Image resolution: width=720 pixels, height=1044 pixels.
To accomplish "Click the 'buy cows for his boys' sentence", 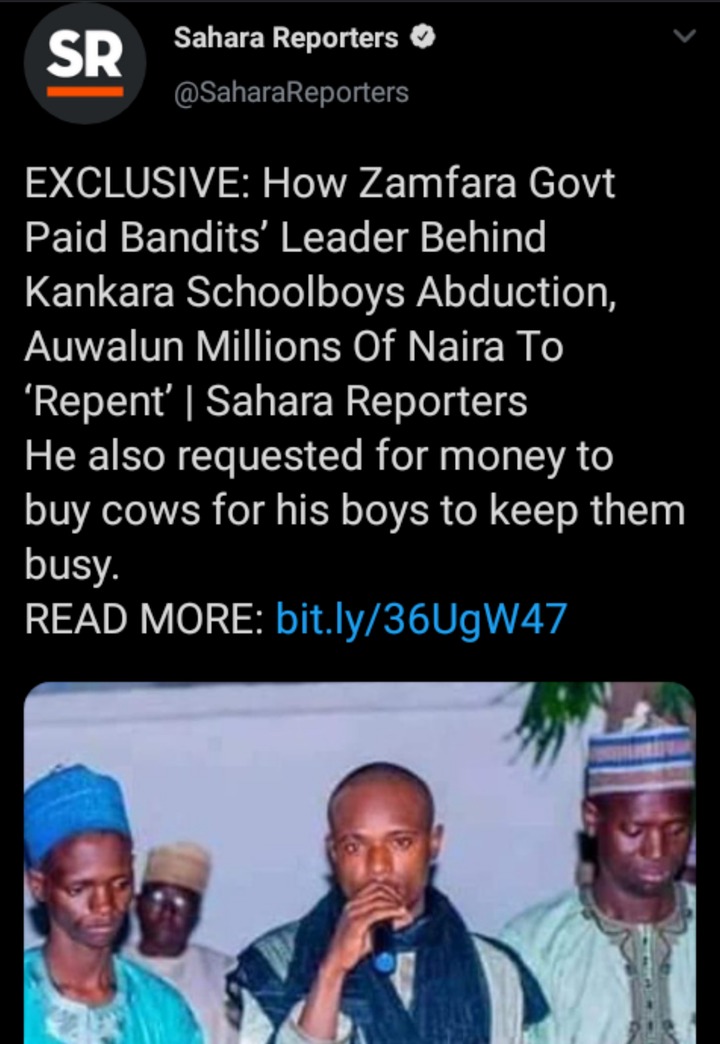I will (226, 511).
